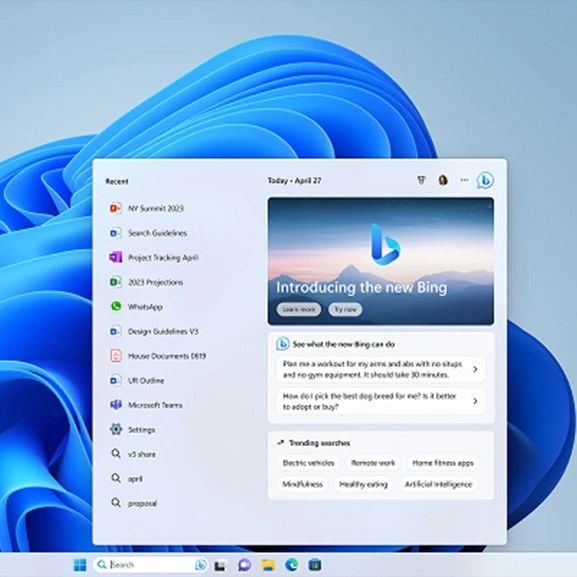
Task: Open the Project Tracking April OneNote icon
Action: click(116, 257)
